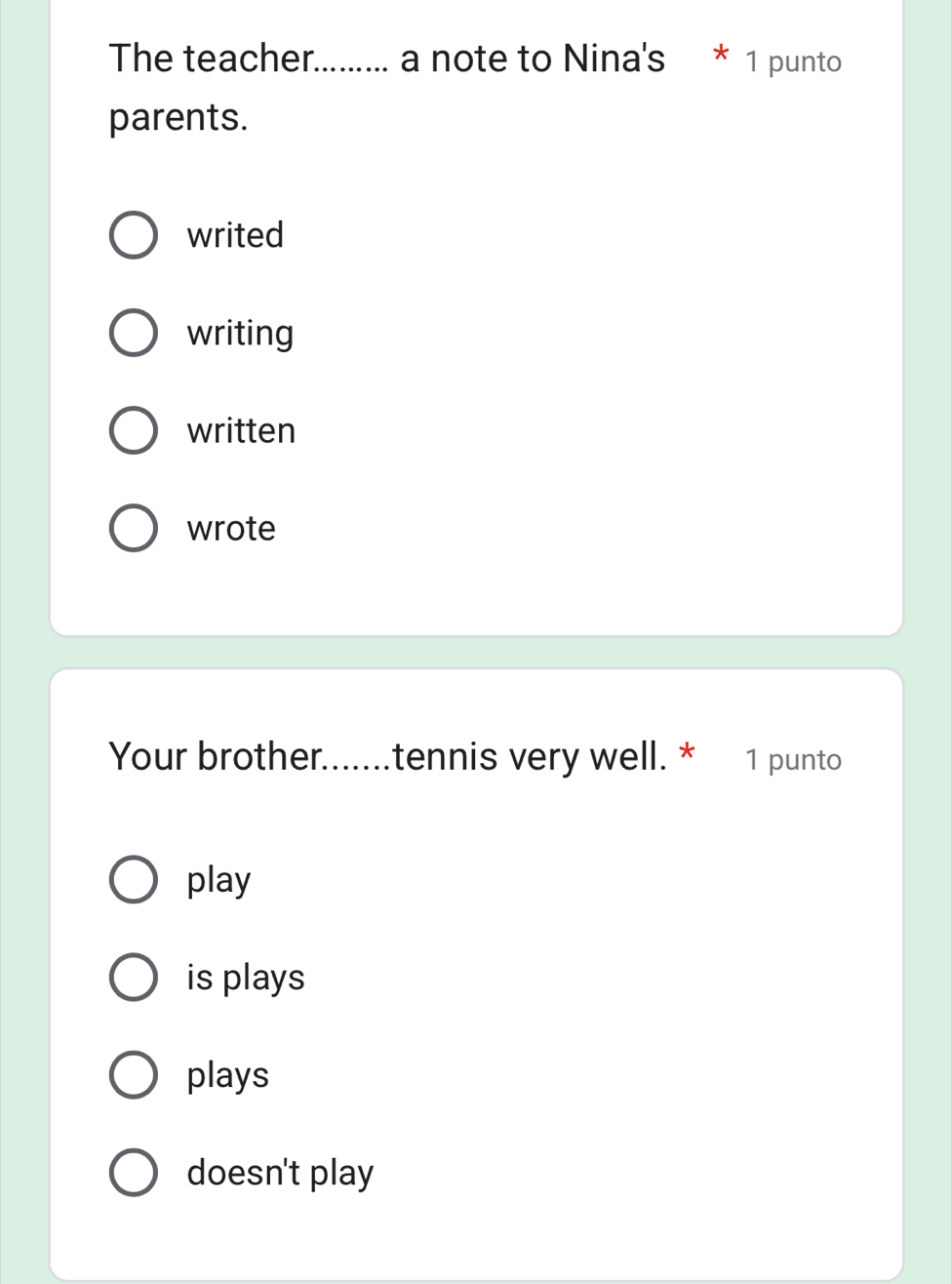This screenshot has height=1284, width=952.
Task: Tick the "plays" radio button
Action: pos(133,1074)
